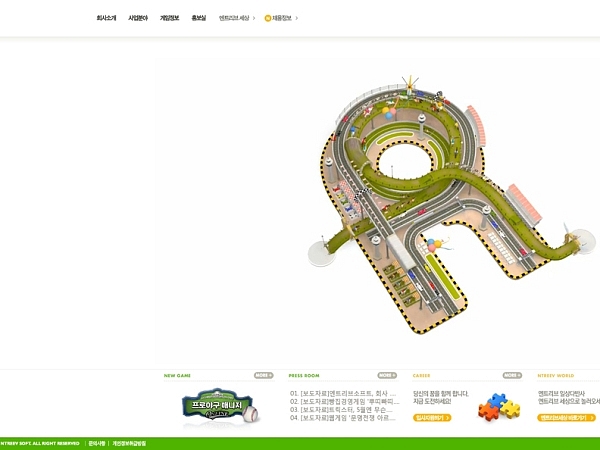Click the colorful puzzle pieces icon

click(x=498, y=406)
